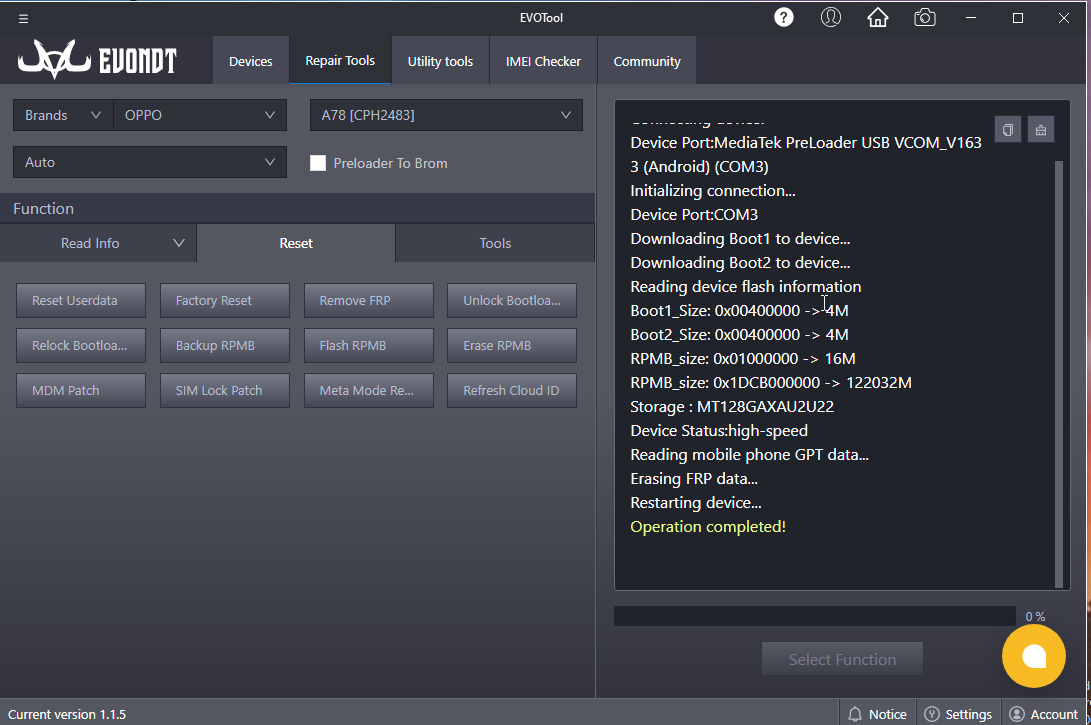Click the Restarting device... log line
This screenshot has width=1091, height=725.
point(696,502)
